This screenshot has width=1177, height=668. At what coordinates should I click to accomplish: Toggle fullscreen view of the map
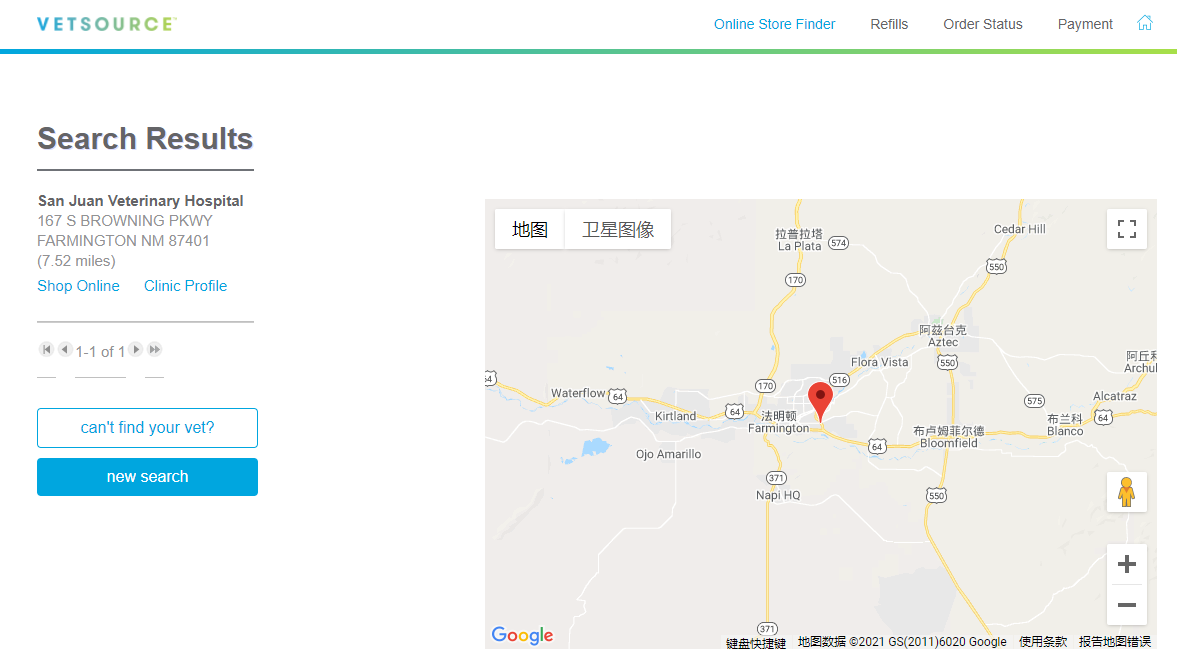click(1126, 229)
